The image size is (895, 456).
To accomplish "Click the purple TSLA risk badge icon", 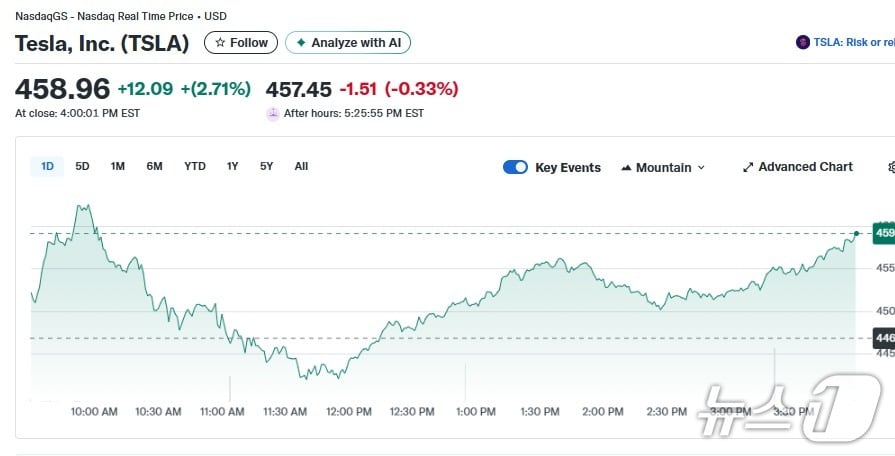I will point(802,42).
